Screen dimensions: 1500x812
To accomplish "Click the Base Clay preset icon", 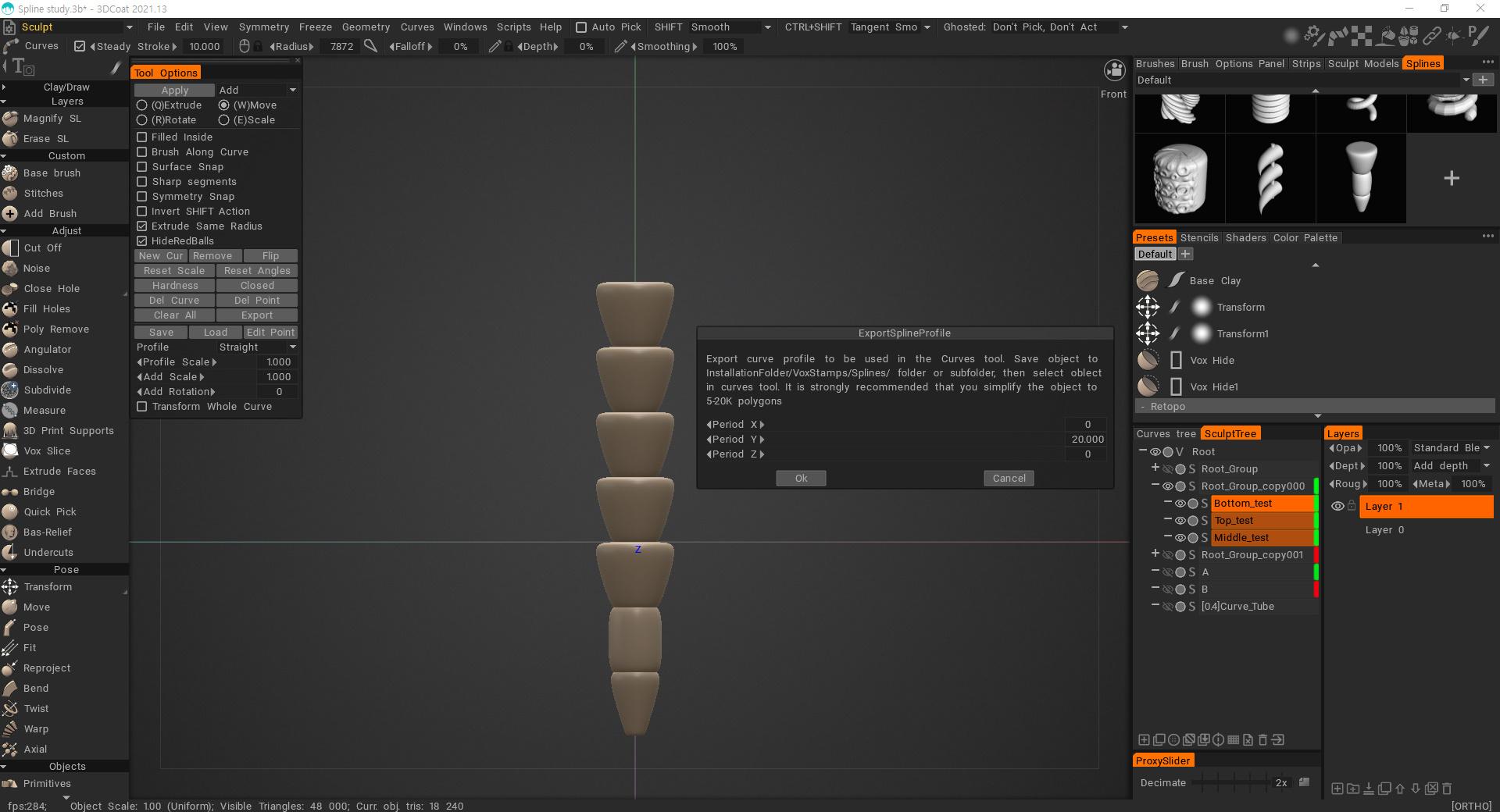I will point(1148,280).
